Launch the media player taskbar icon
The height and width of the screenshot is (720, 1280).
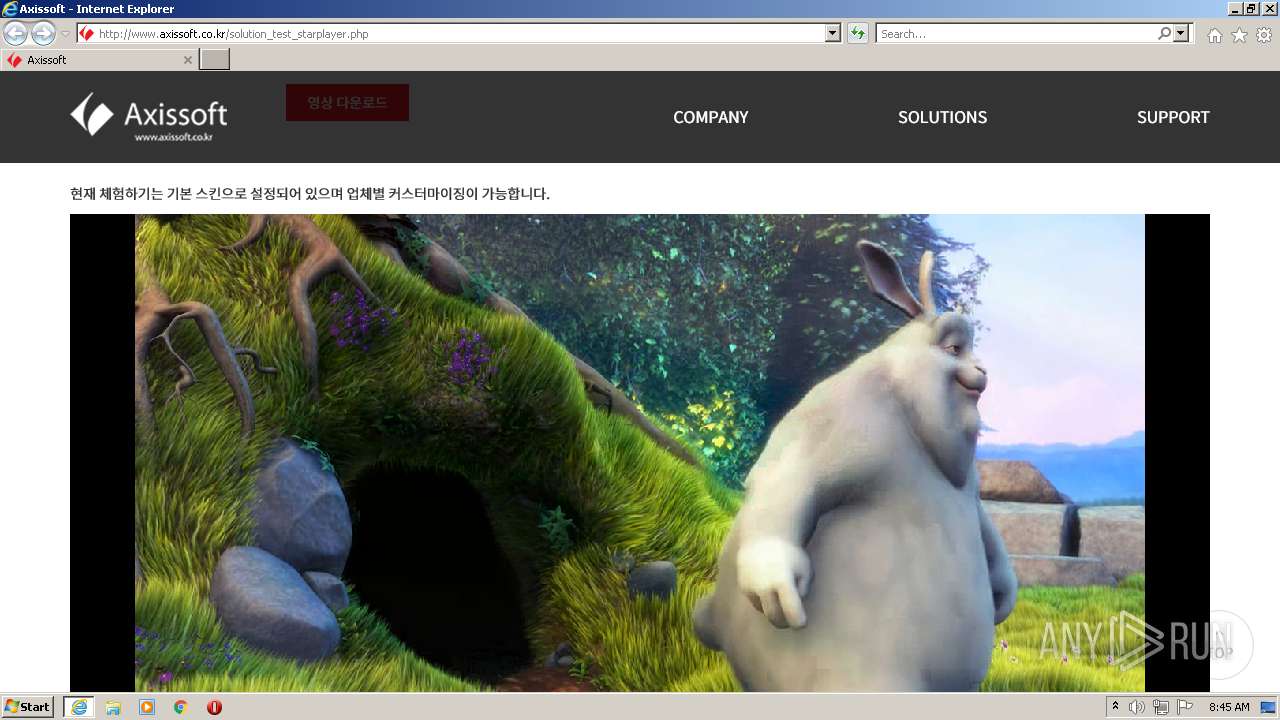click(147, 707)
